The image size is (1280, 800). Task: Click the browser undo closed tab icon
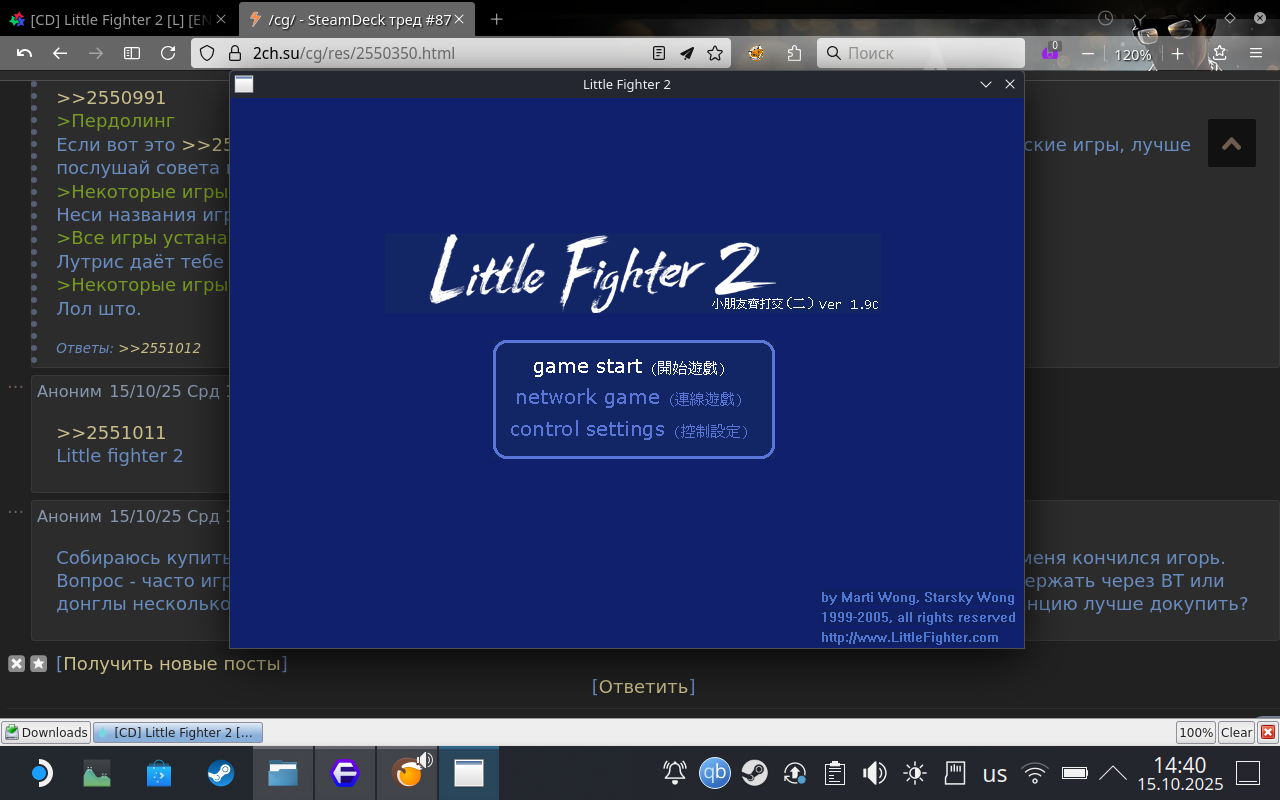pos(25,53)
